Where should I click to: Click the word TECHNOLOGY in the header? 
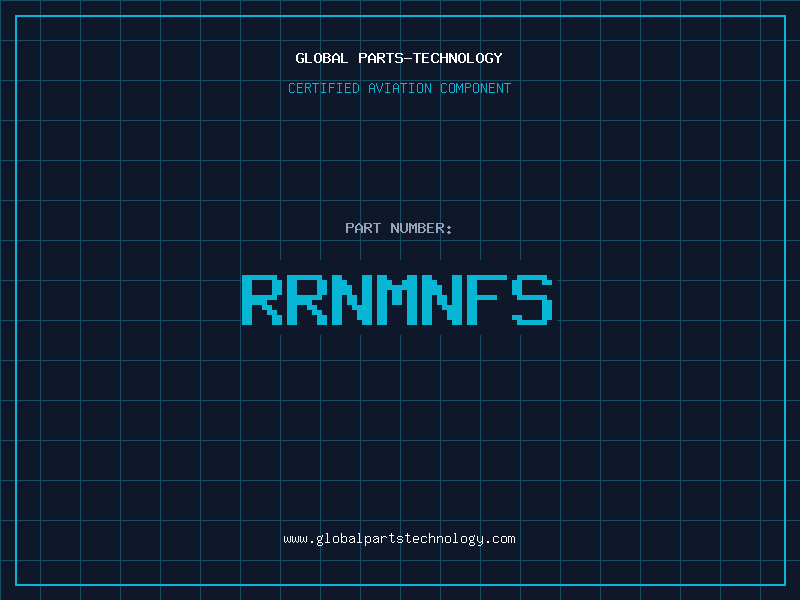[459, 58]
